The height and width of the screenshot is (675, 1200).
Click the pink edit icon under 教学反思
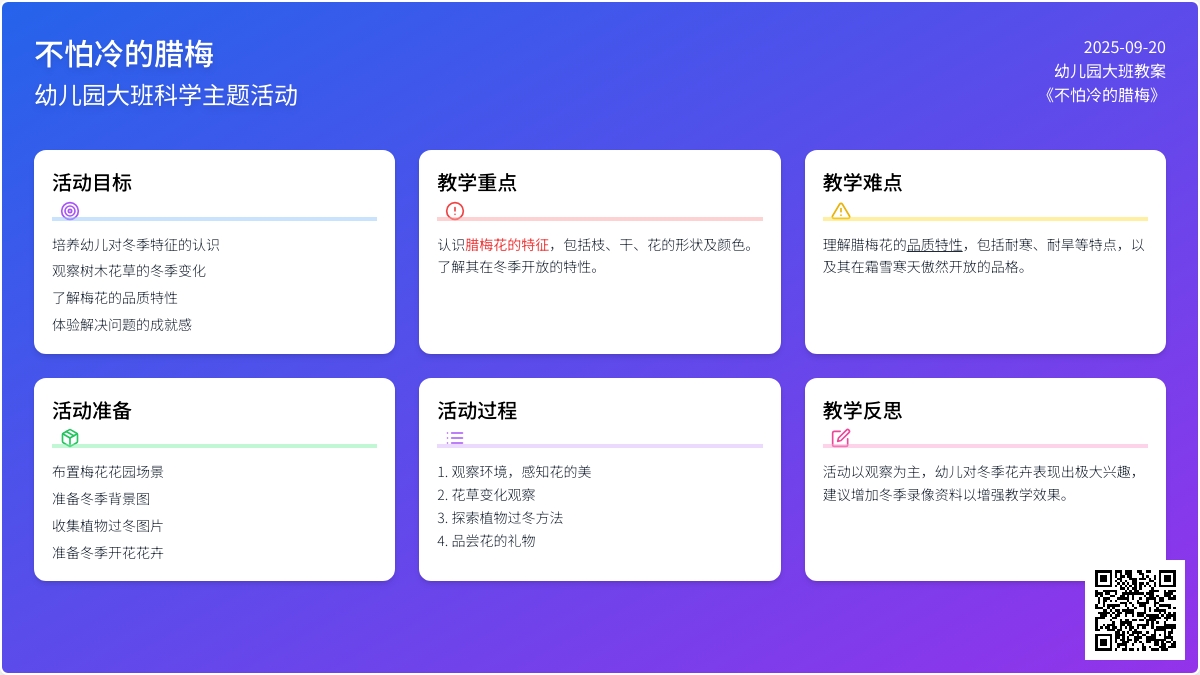click(841, 438)
